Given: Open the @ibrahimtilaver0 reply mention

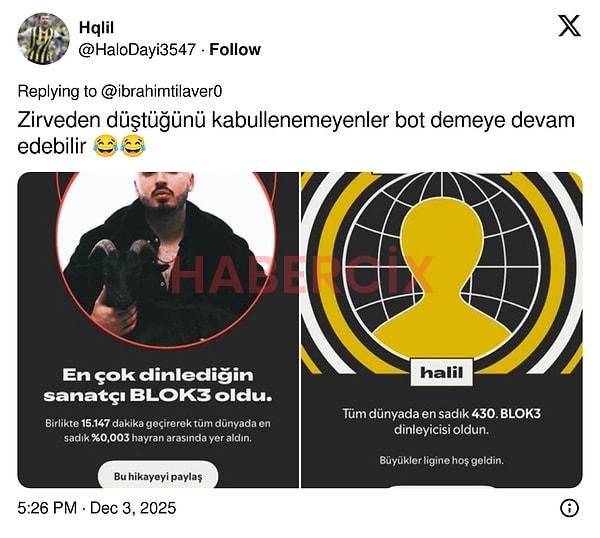Looking at the screenshot, I should click(161, 91).
